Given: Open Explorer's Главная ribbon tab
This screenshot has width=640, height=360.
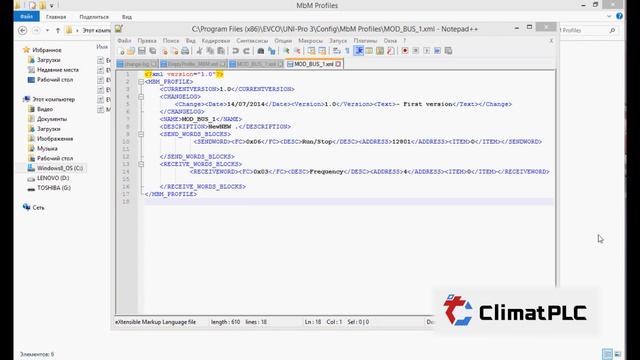Looking at the screenshot, I should click(x=56, y=17).
